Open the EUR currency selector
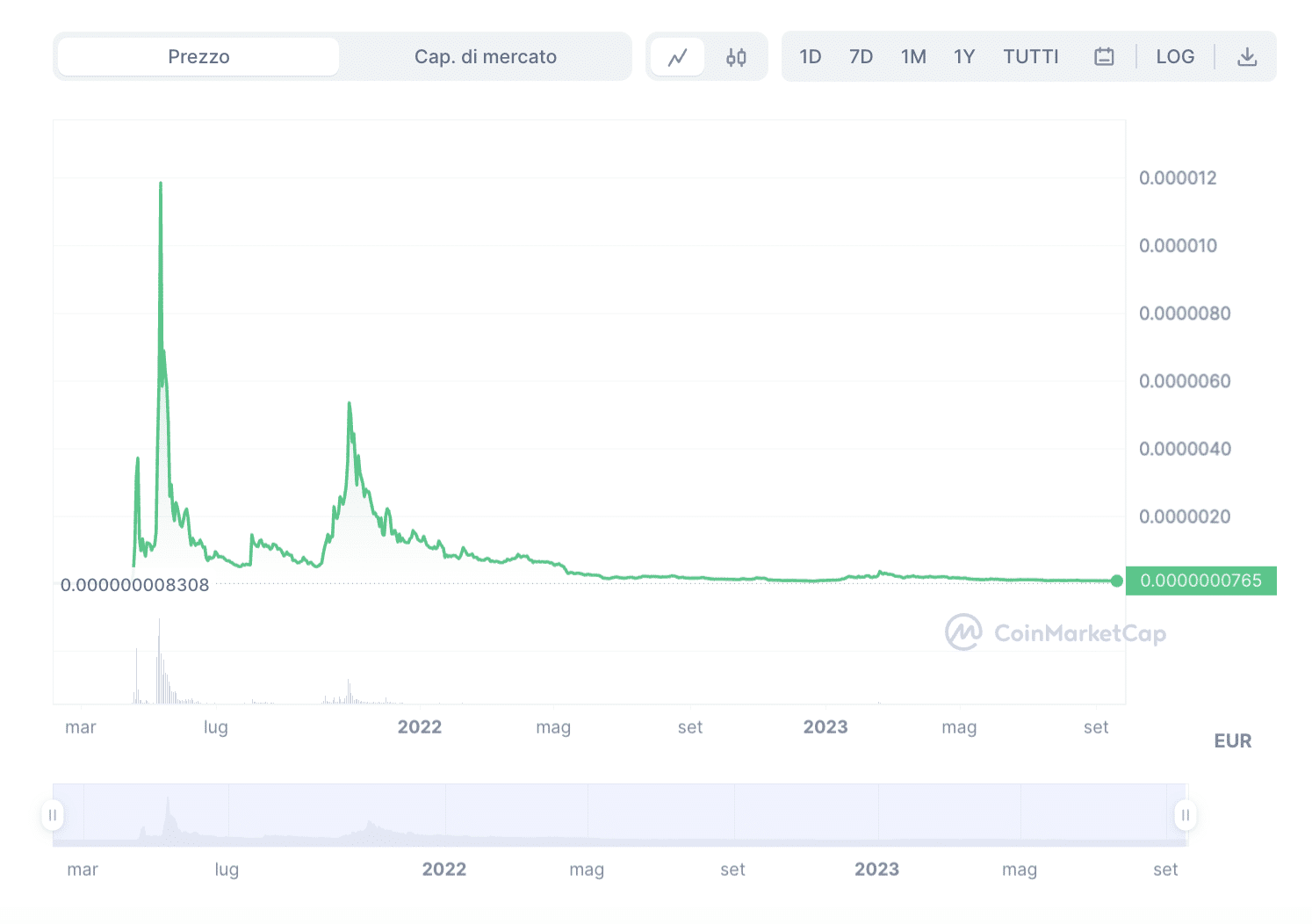Image resolution: width=1312 pixels, height=924 pixels. coord(1233,740)
